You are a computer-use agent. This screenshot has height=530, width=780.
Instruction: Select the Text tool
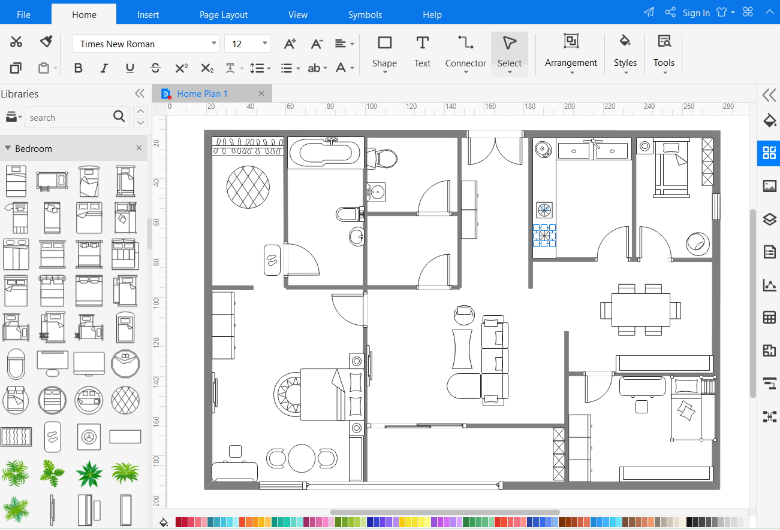pyautogui.click(x=422, y=53)
